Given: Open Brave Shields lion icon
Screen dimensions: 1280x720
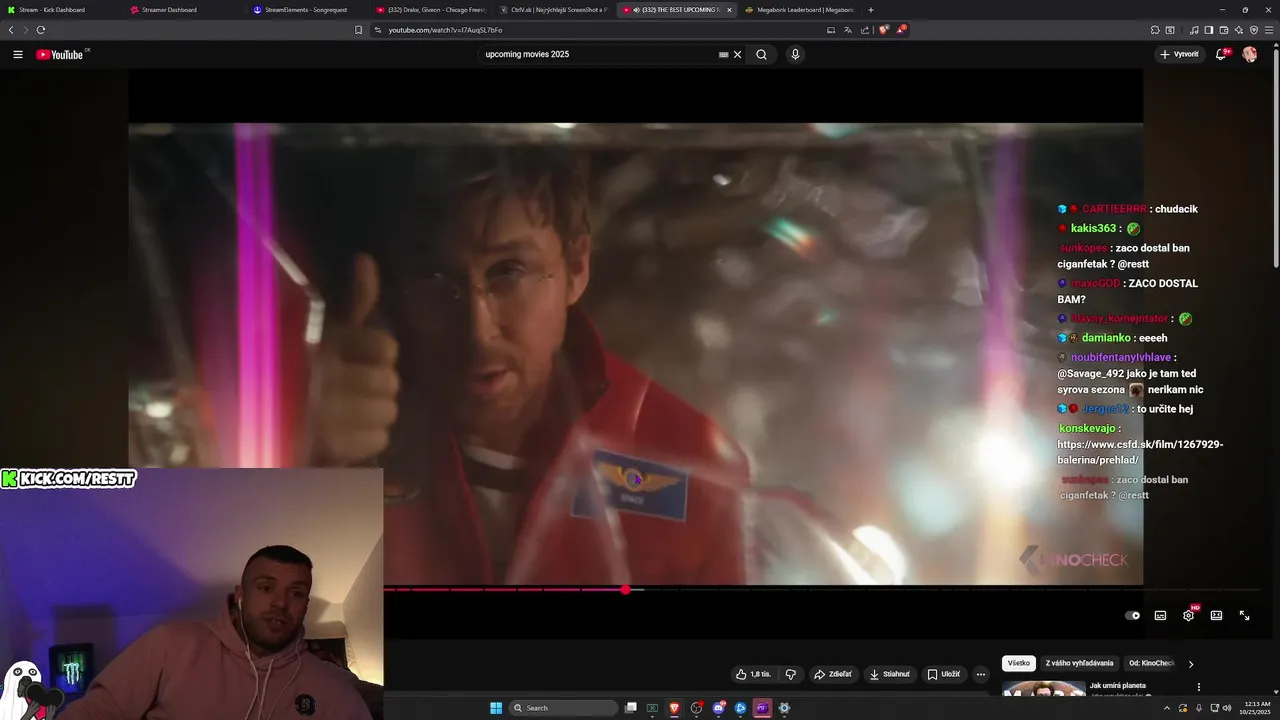Looking at the screenshot, I should pyautogui.click(x=884, y=30).
